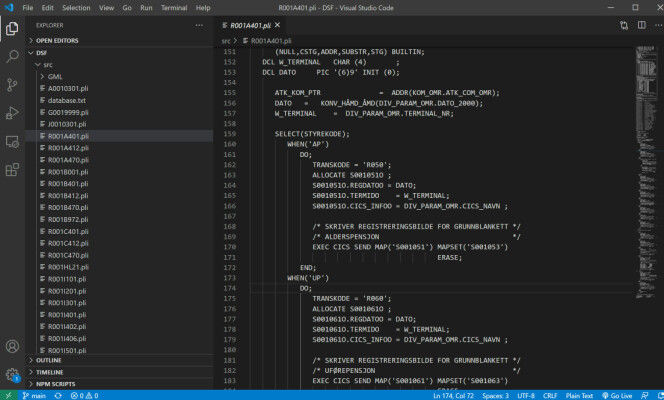Viewport: 664px width, 400px height.
Task: Click the VS Code logo icon
Action: tap(9, 8)
